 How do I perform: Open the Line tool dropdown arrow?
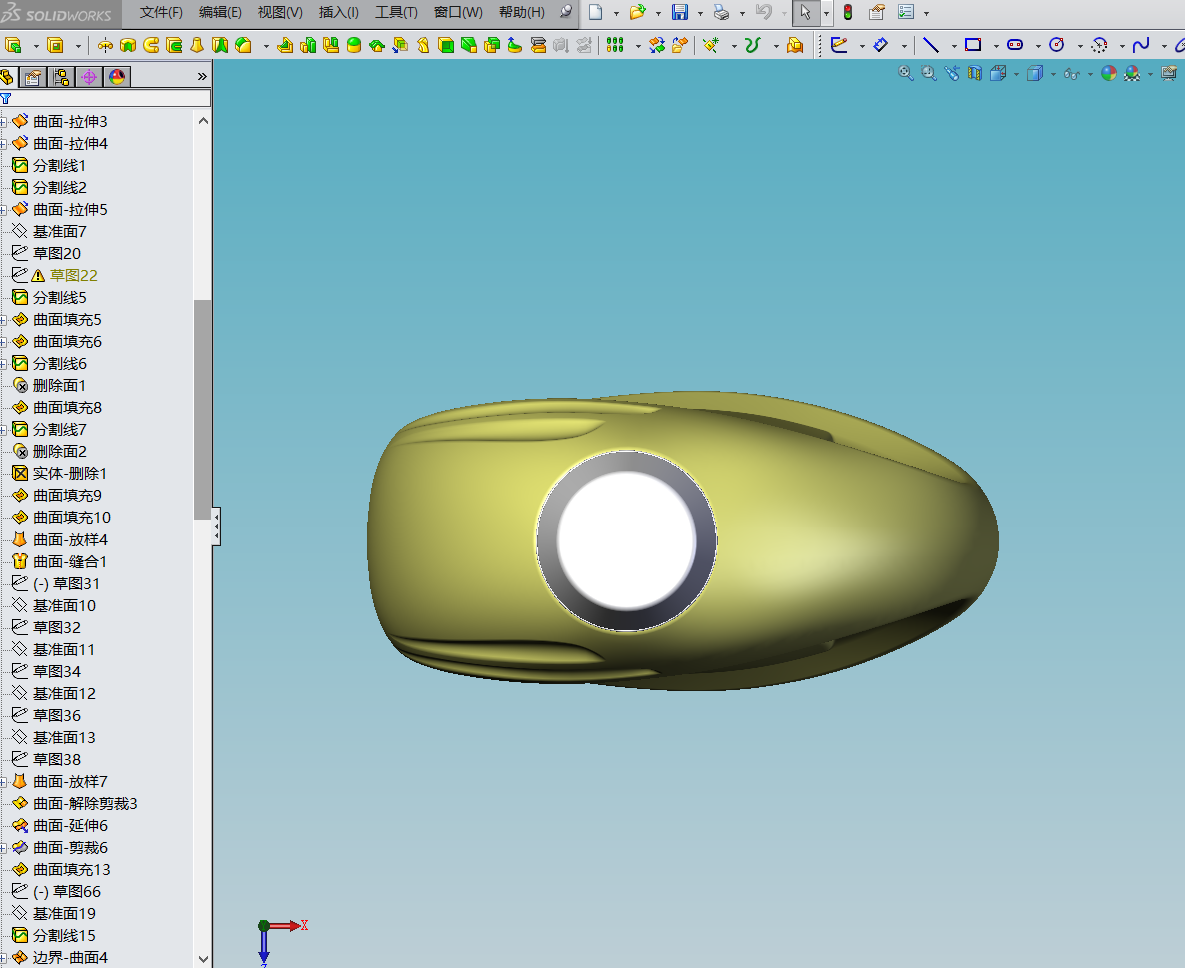(954, 46)
